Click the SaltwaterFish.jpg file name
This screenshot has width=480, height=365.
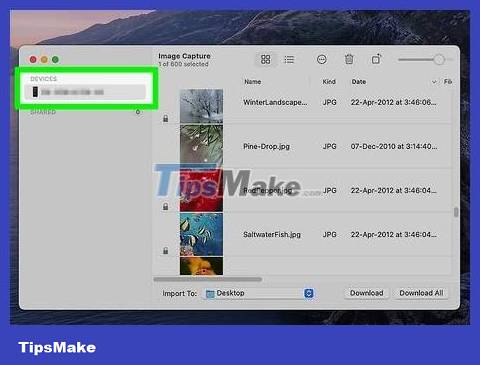coord(272,235)
